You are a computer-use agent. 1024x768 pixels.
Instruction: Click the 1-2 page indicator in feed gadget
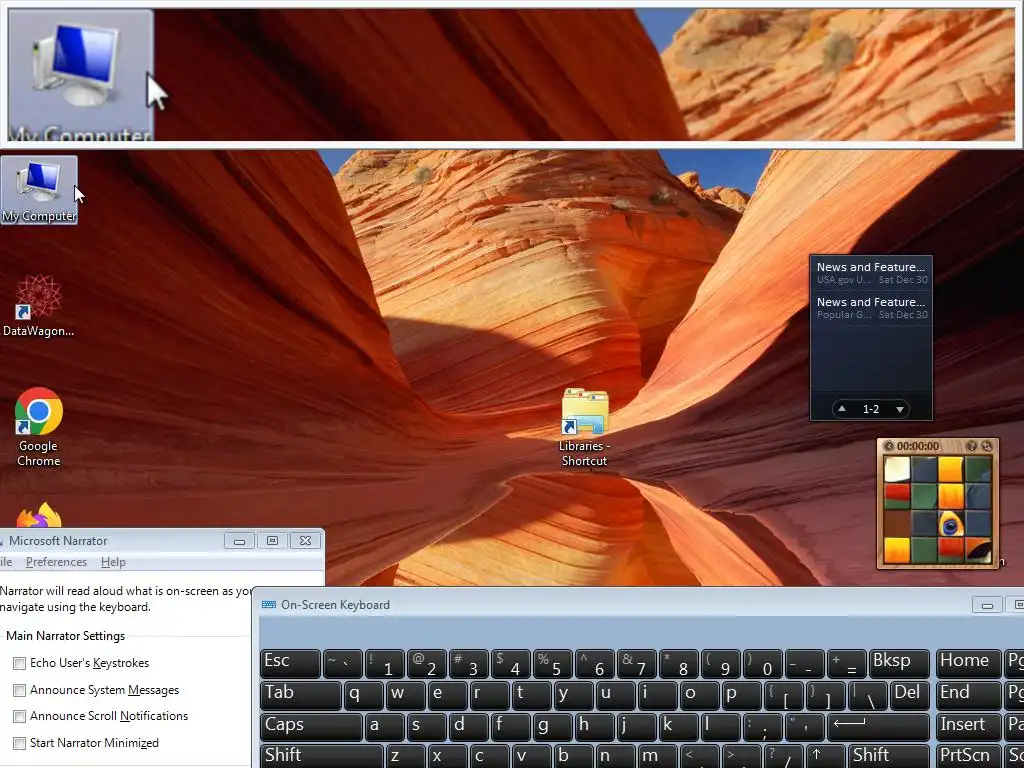click(871, 409)
